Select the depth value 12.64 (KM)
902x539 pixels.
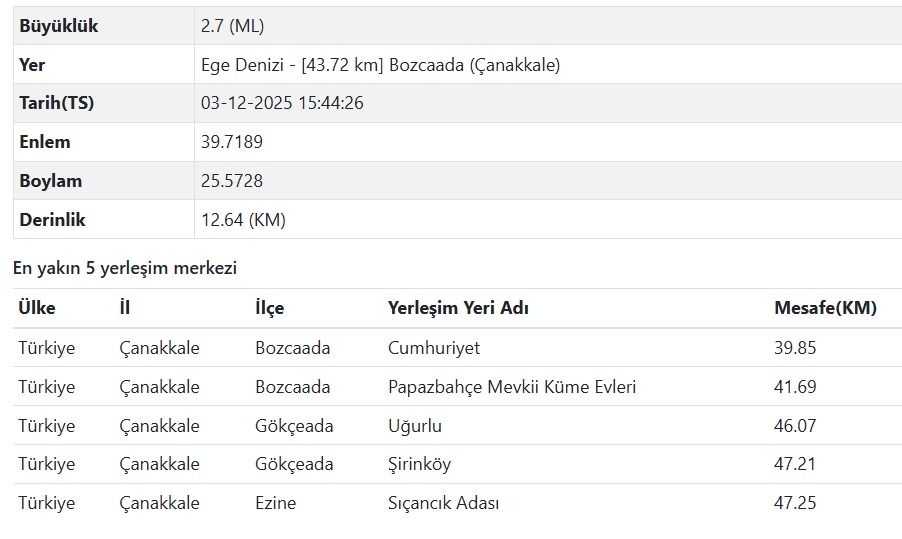click(x=243, y=220)
